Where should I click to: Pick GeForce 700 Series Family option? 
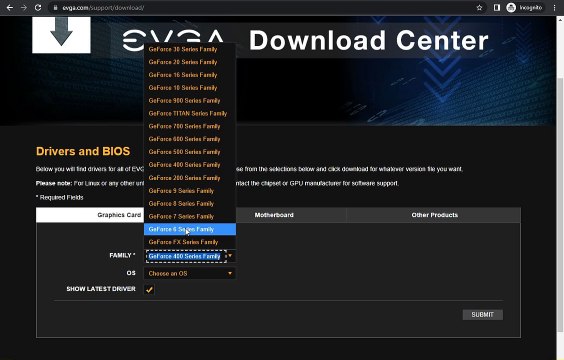pos(190,126)
